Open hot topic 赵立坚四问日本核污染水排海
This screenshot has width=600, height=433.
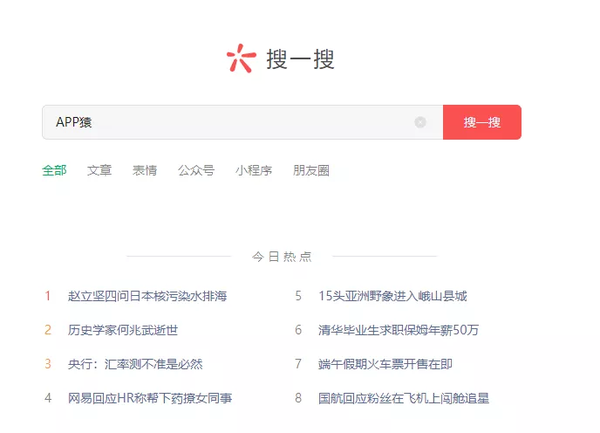pyautogui.click(x=147, y=296)
